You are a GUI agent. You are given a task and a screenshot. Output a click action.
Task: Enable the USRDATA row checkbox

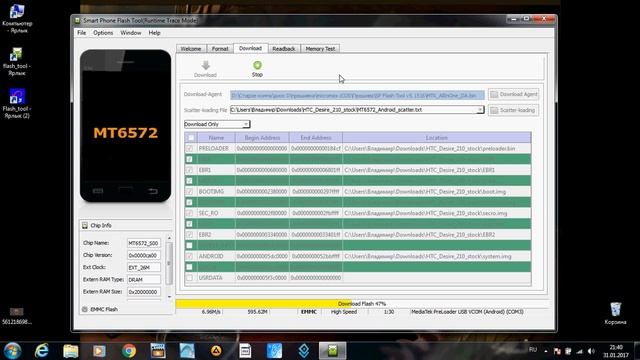click(x=189, y=278)
